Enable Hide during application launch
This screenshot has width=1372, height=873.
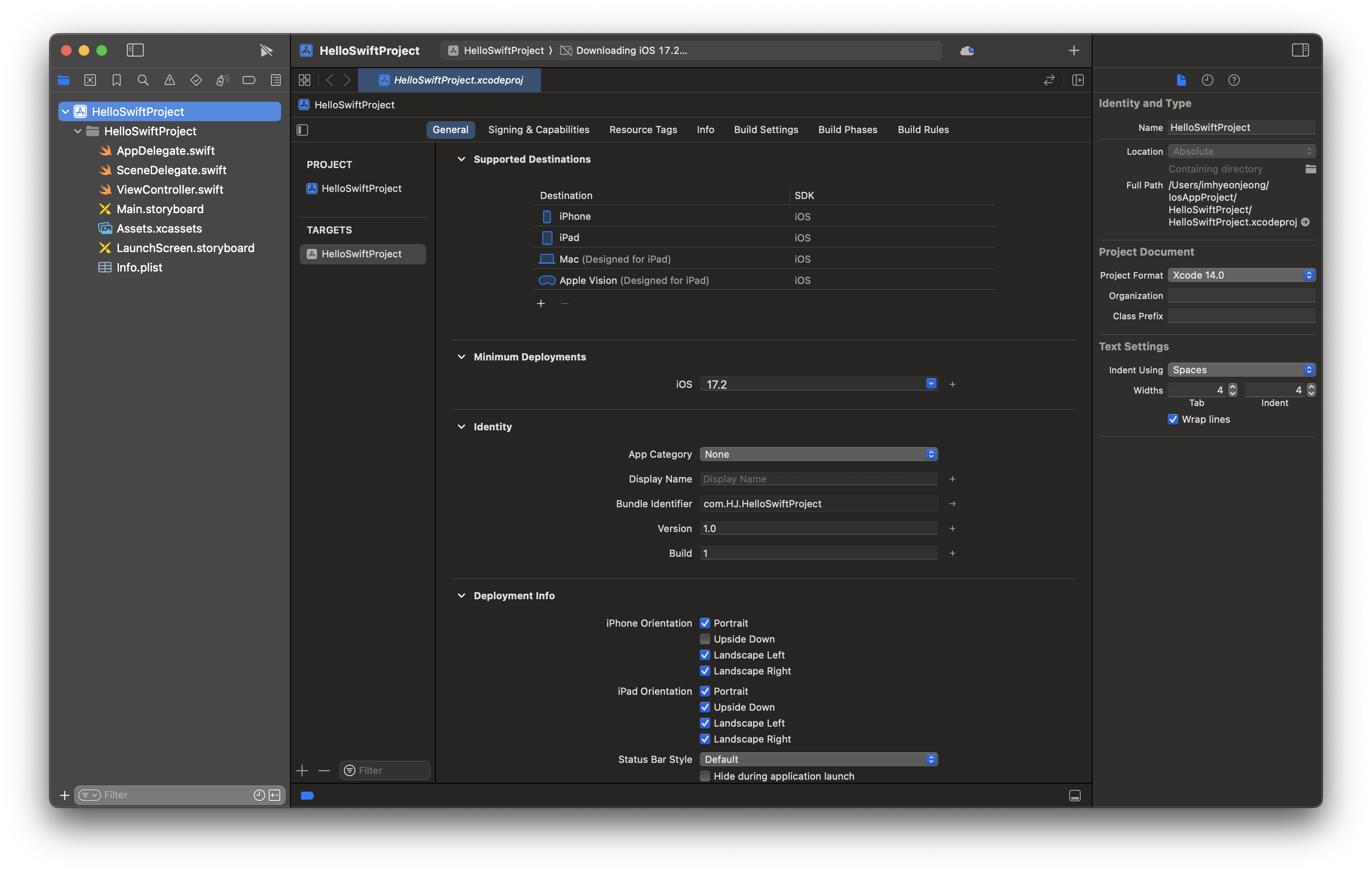coord(705,776)
